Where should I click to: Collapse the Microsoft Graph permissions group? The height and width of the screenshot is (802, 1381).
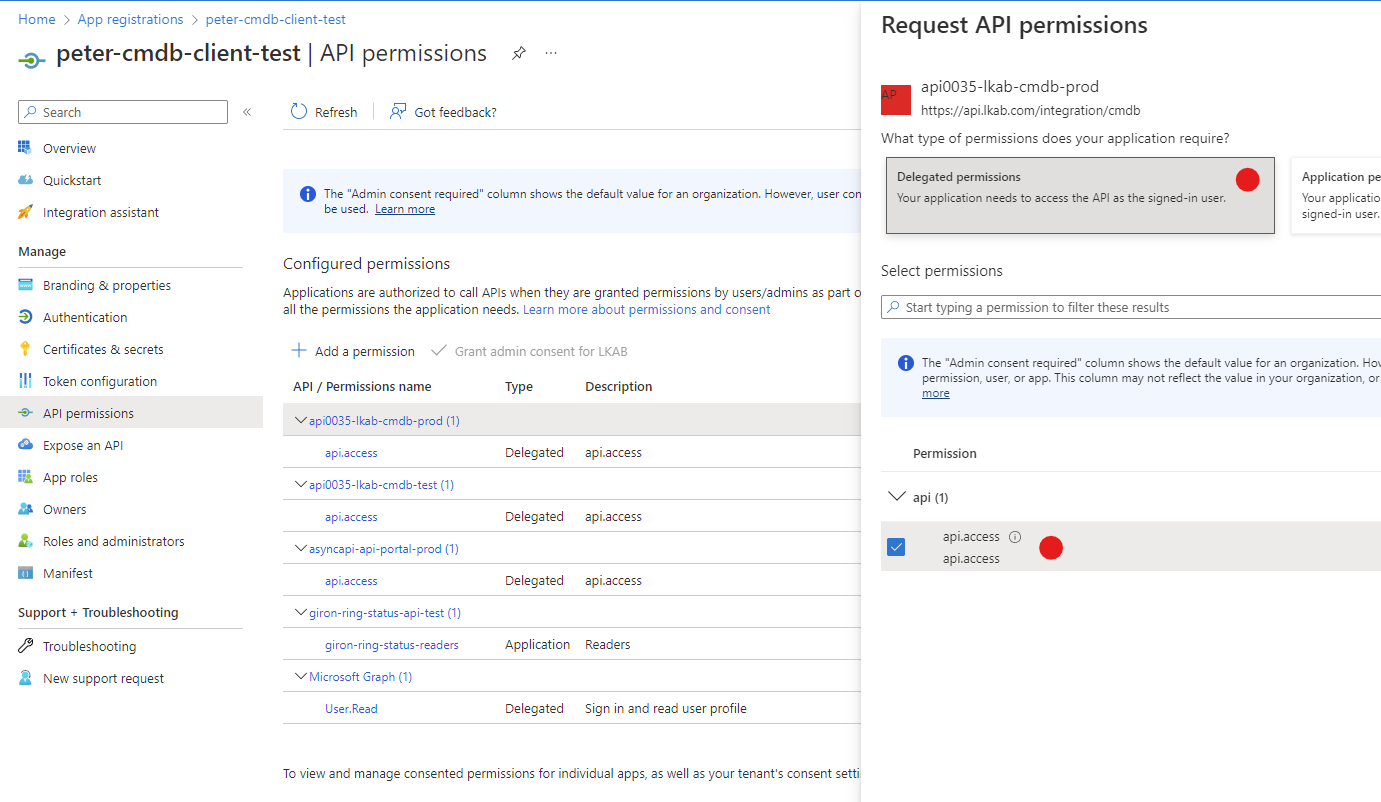300,676
